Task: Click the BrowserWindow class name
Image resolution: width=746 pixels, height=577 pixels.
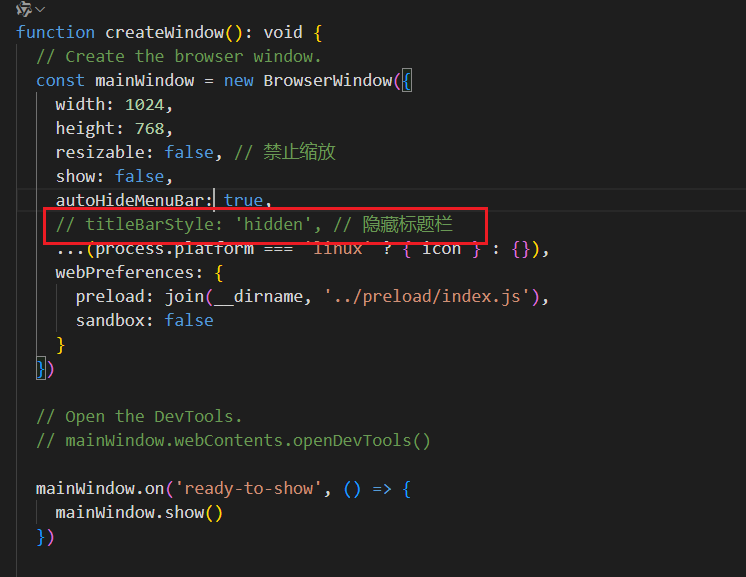Action: click(328, 80)
